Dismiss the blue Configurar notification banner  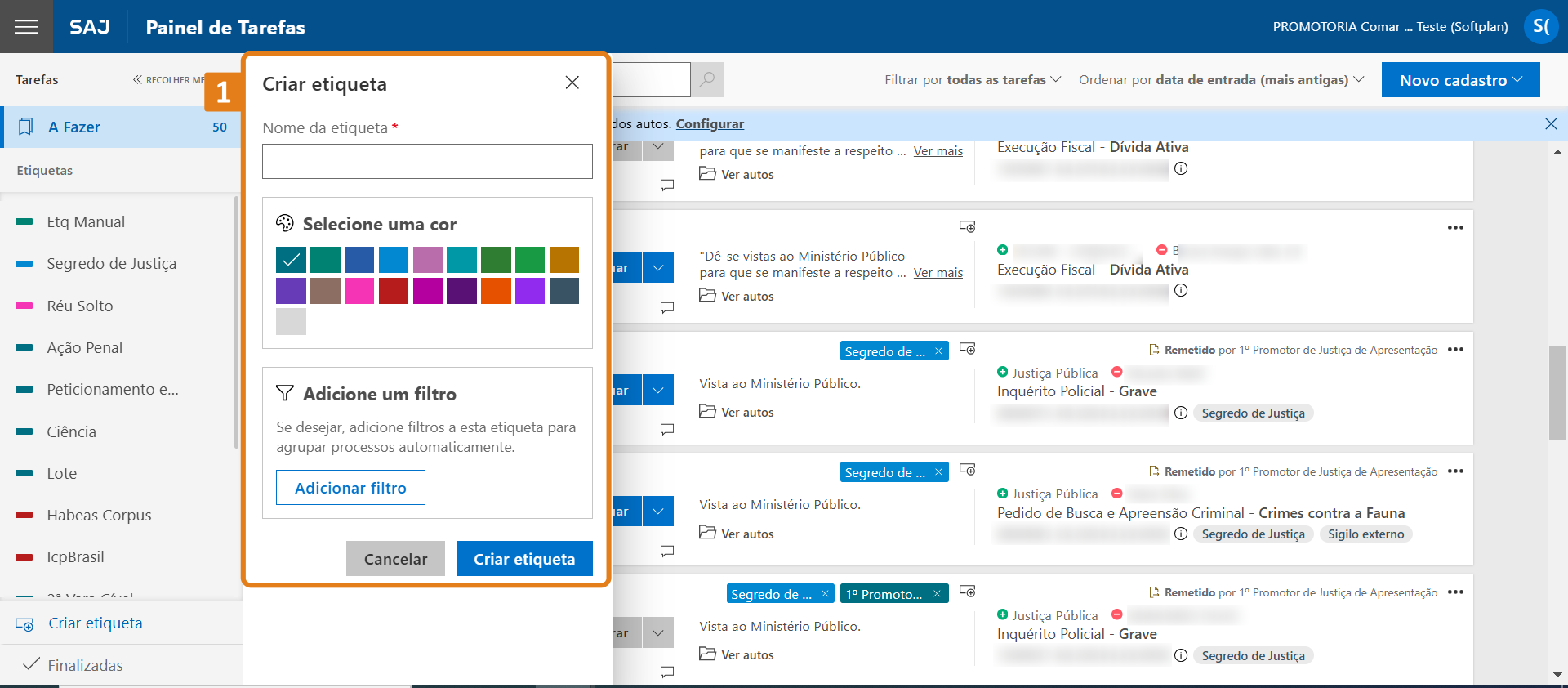(x=1551, y=123)
